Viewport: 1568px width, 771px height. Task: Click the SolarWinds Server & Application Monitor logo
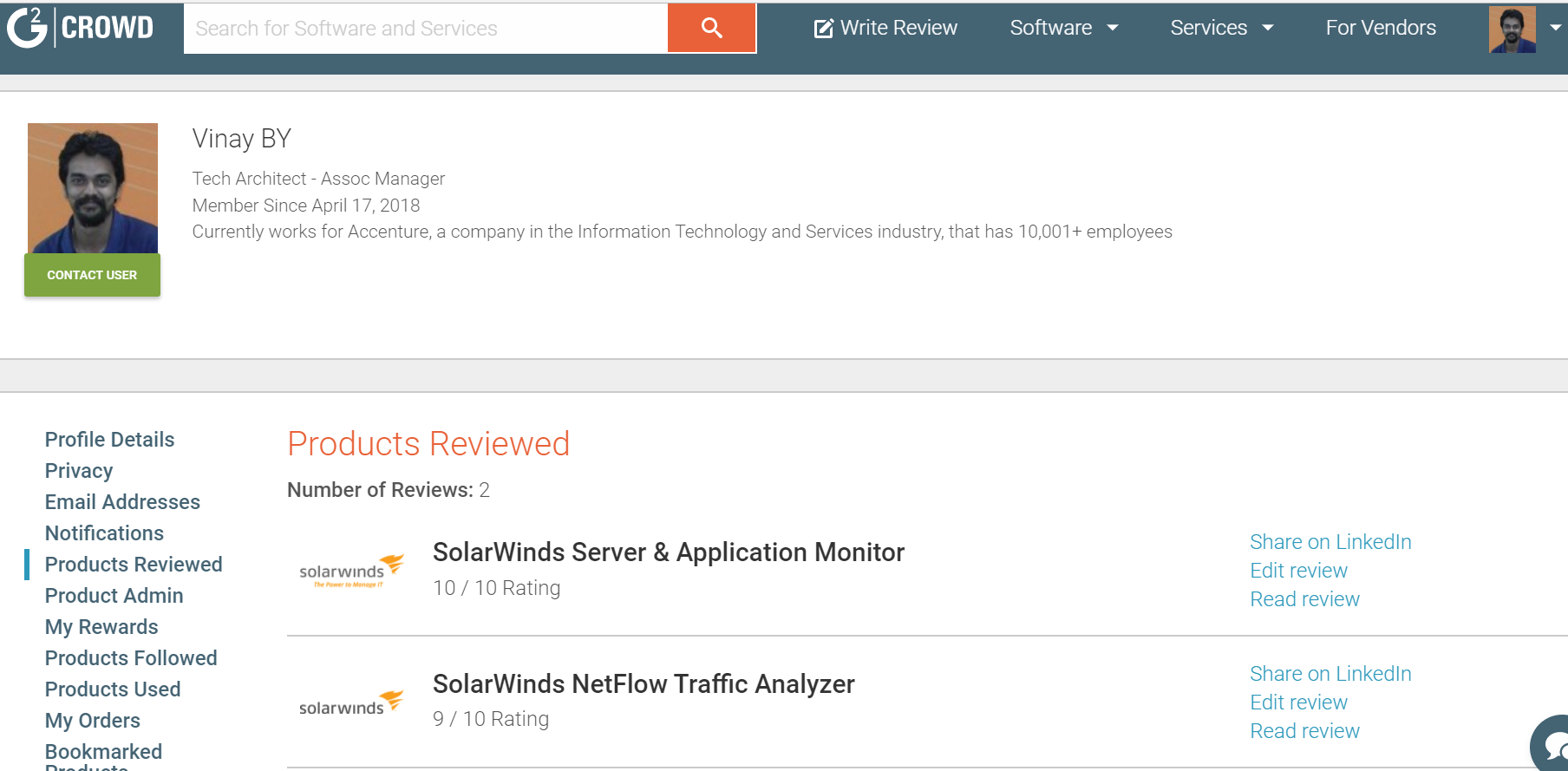tap(351, 571)
